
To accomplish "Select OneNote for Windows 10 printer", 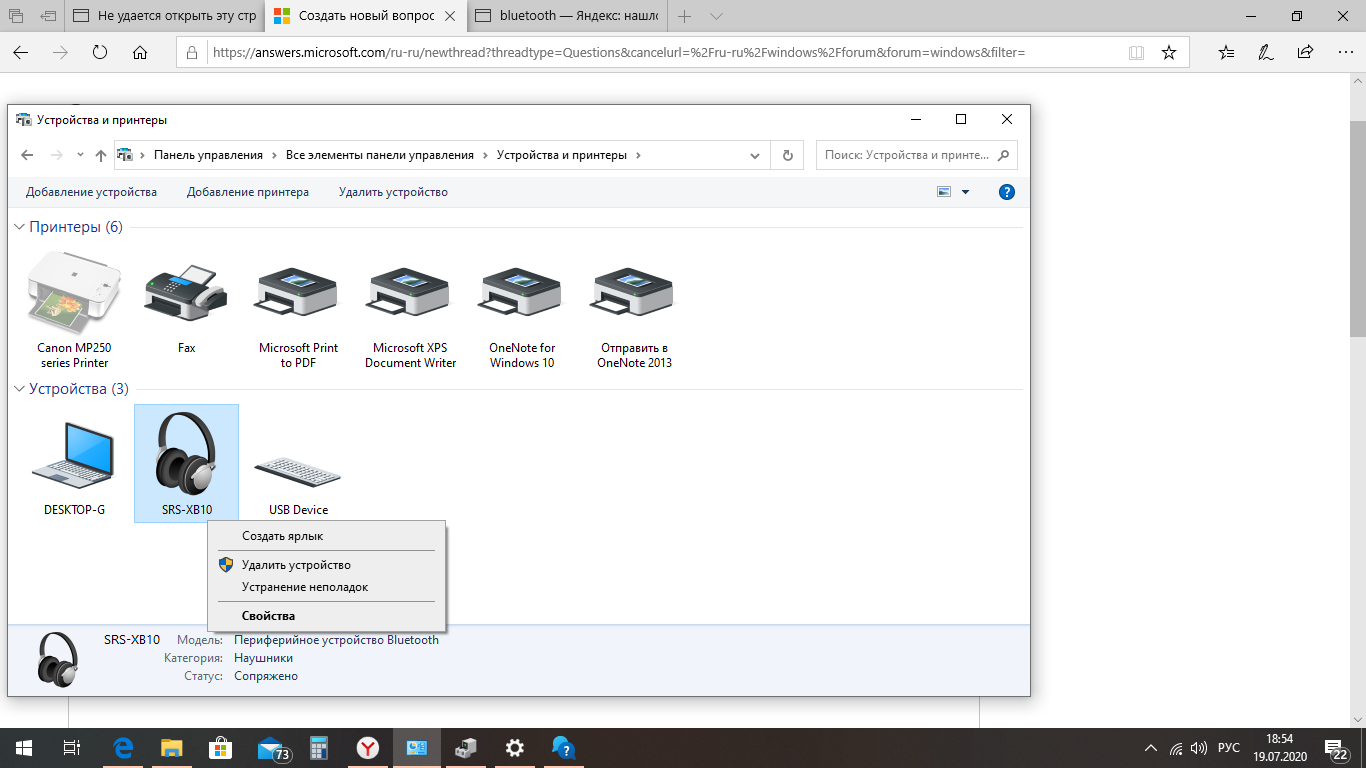I will pyautogui.click(x=522, y=292).
